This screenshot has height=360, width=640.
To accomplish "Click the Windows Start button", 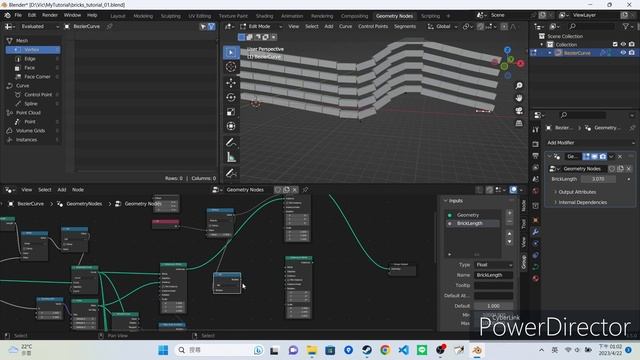I will (x=163, y=350).
